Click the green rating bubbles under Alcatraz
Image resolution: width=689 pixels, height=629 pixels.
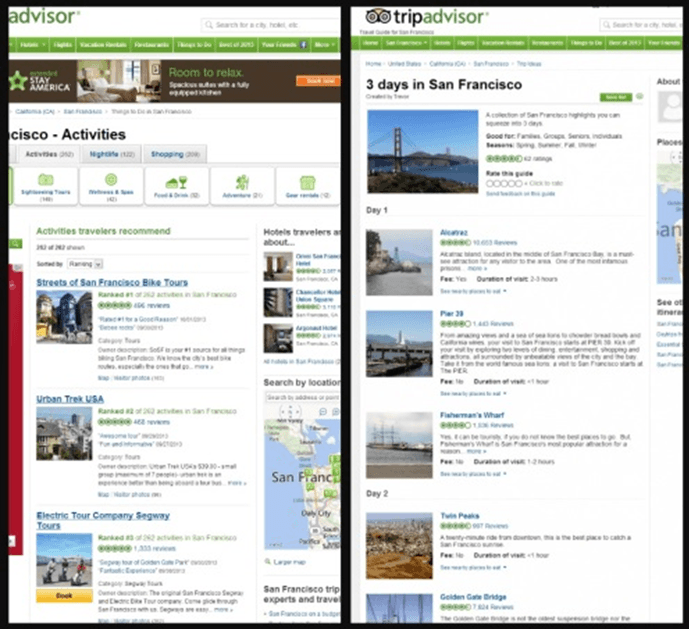coord(455,243)
